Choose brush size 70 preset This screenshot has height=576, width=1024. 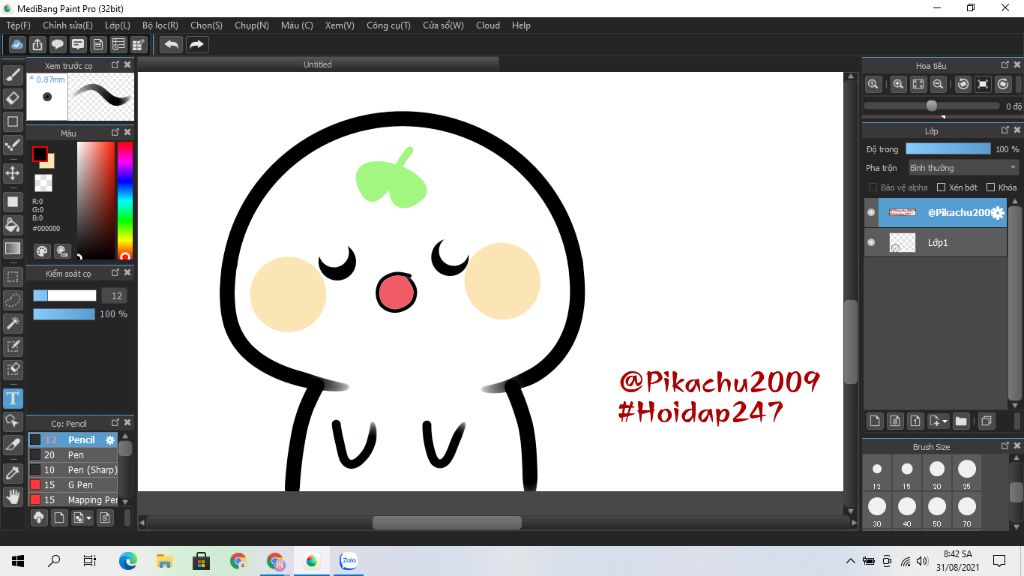(967, 510)
